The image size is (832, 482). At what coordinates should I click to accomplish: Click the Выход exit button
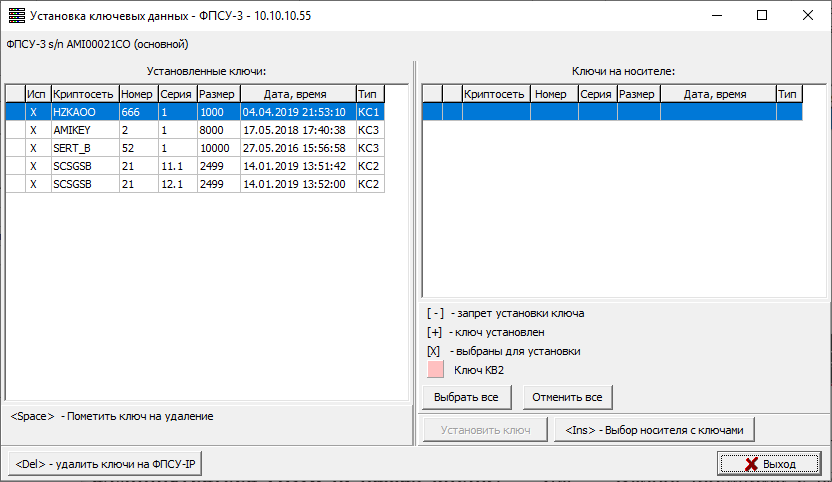[769, 464]
